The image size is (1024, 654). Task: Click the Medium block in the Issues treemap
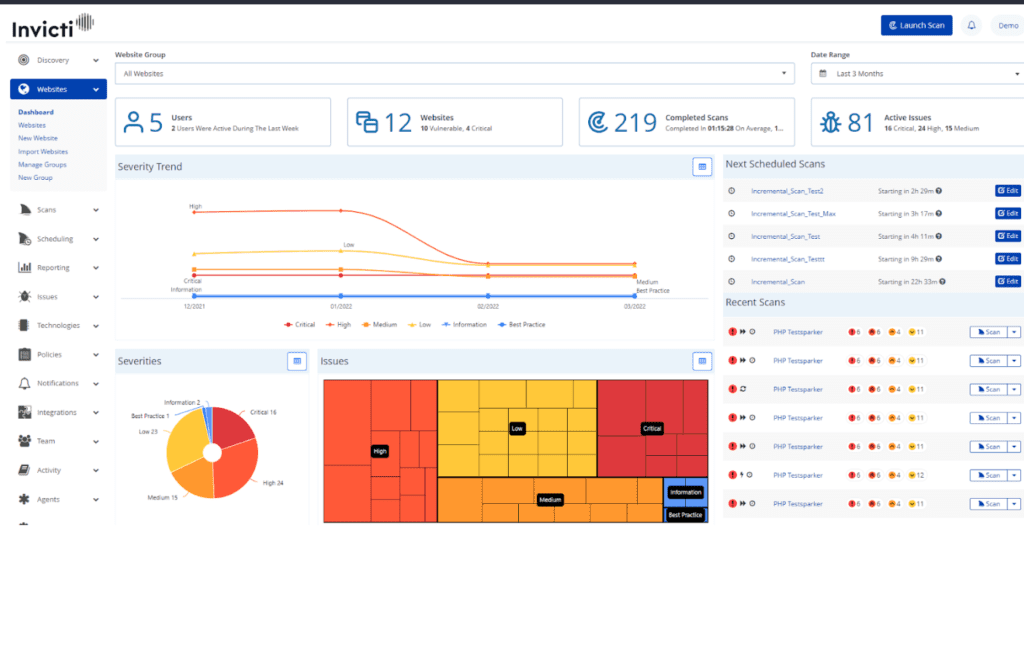point(550,499)
